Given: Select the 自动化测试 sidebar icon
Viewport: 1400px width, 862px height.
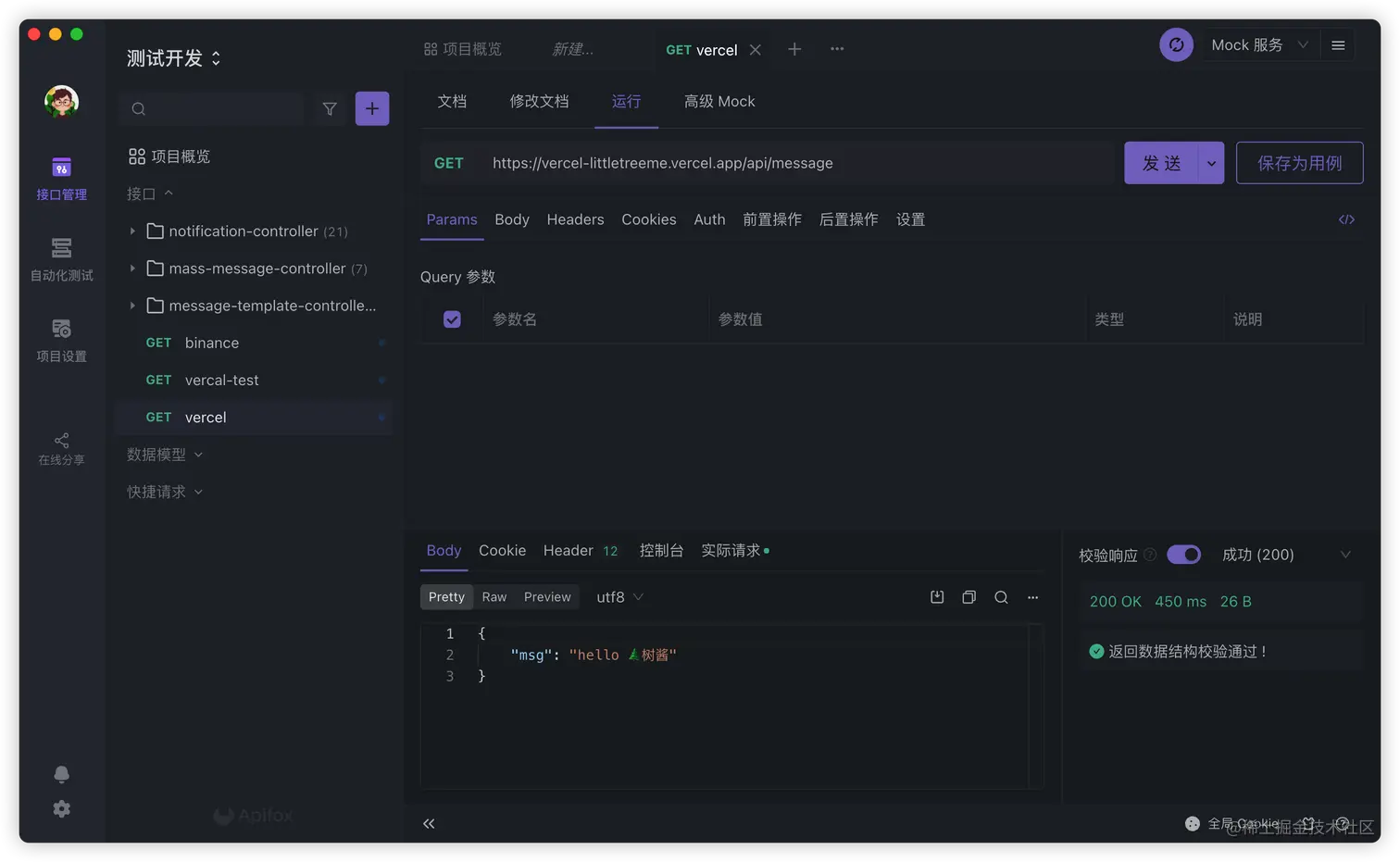Looking at the screenshot, I should coord(61,261).
